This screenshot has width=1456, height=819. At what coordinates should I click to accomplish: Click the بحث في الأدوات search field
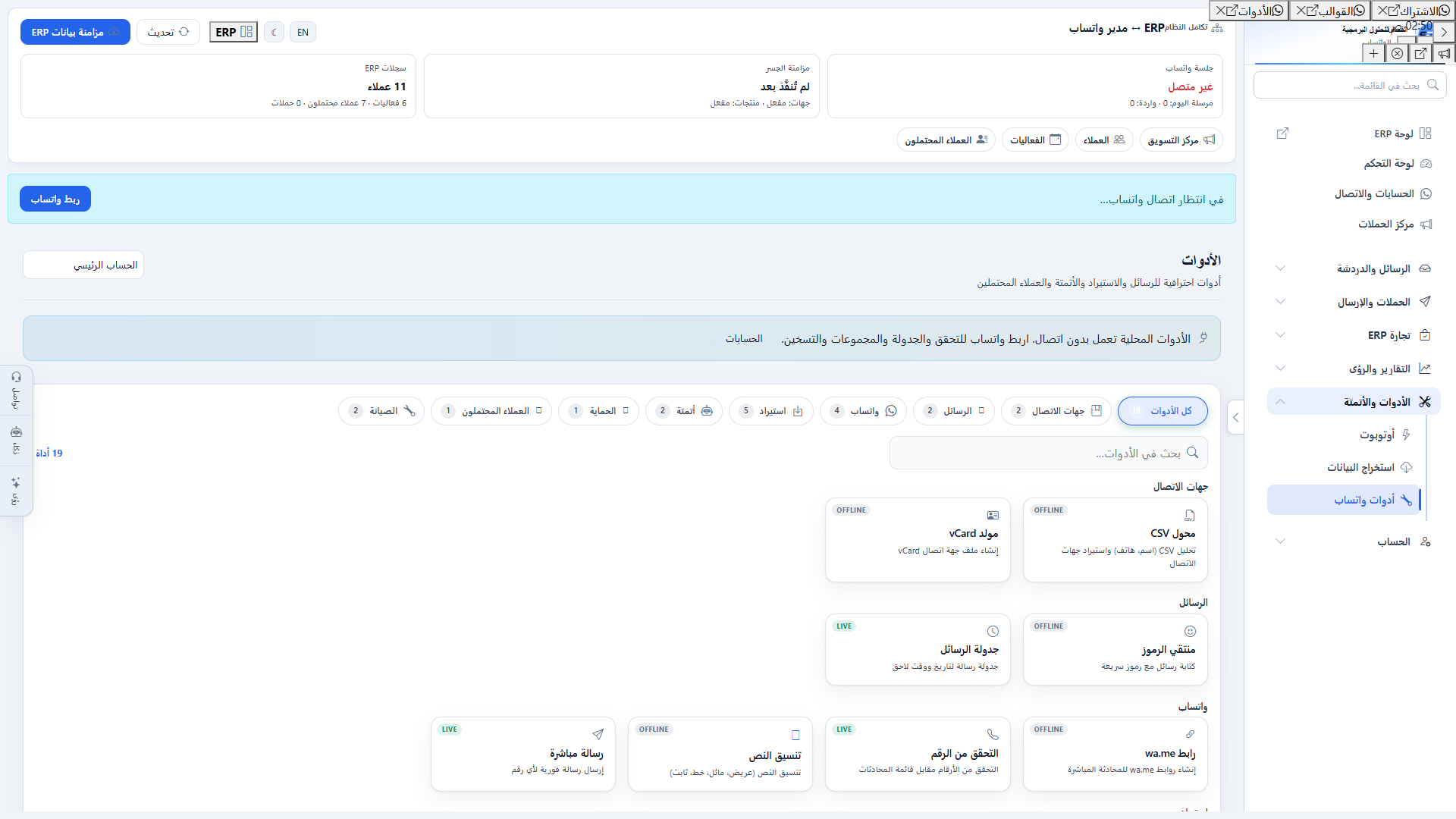(1048, 453)
